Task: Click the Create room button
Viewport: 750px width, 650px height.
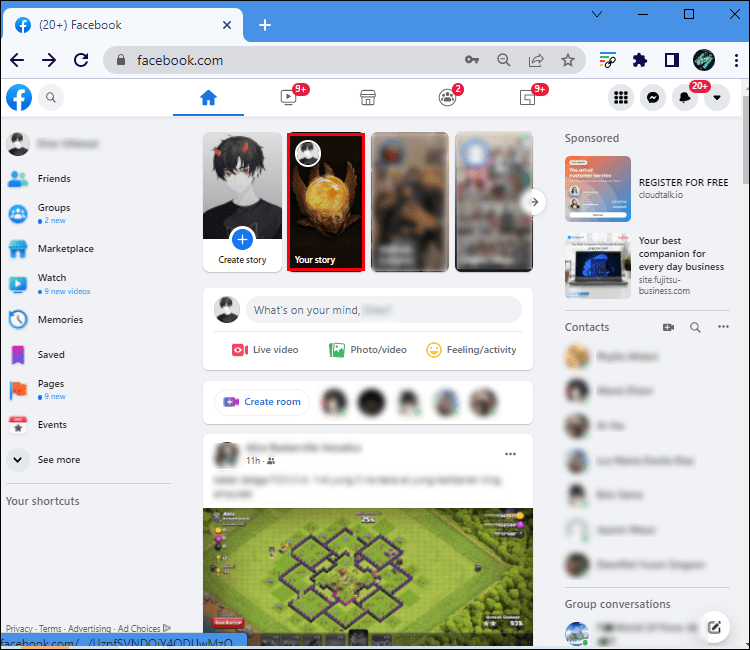Action: click(x=262, y=402)
